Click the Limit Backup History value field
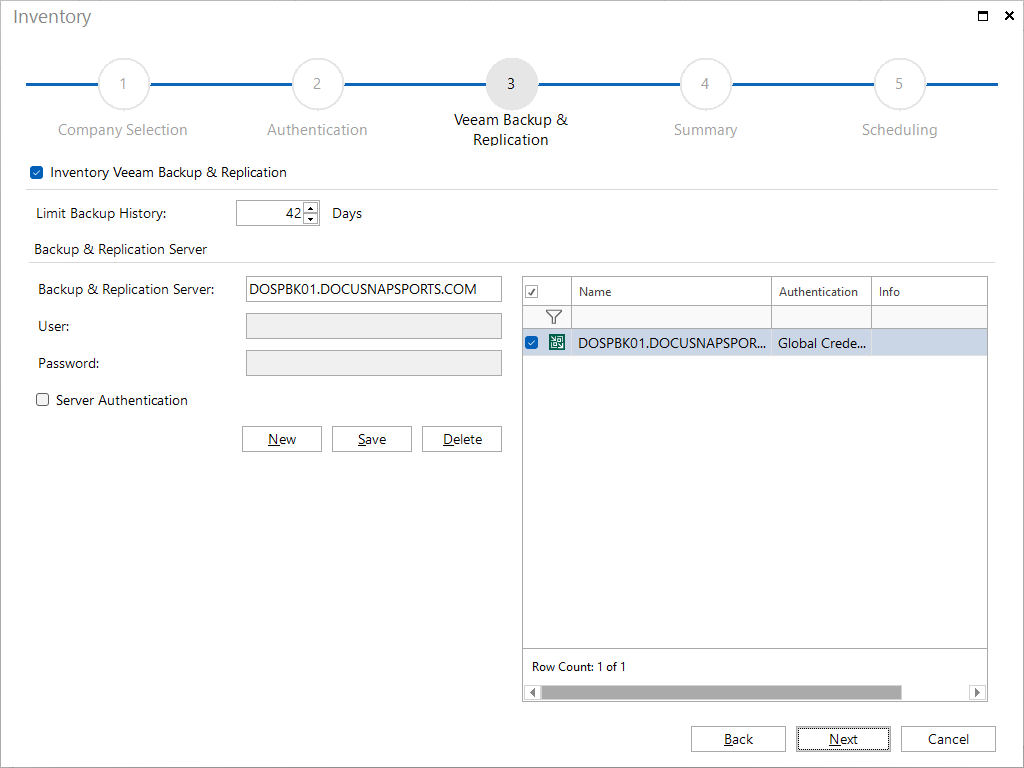The width and height of the screenshot is (1024, 768). pos(270,213)
